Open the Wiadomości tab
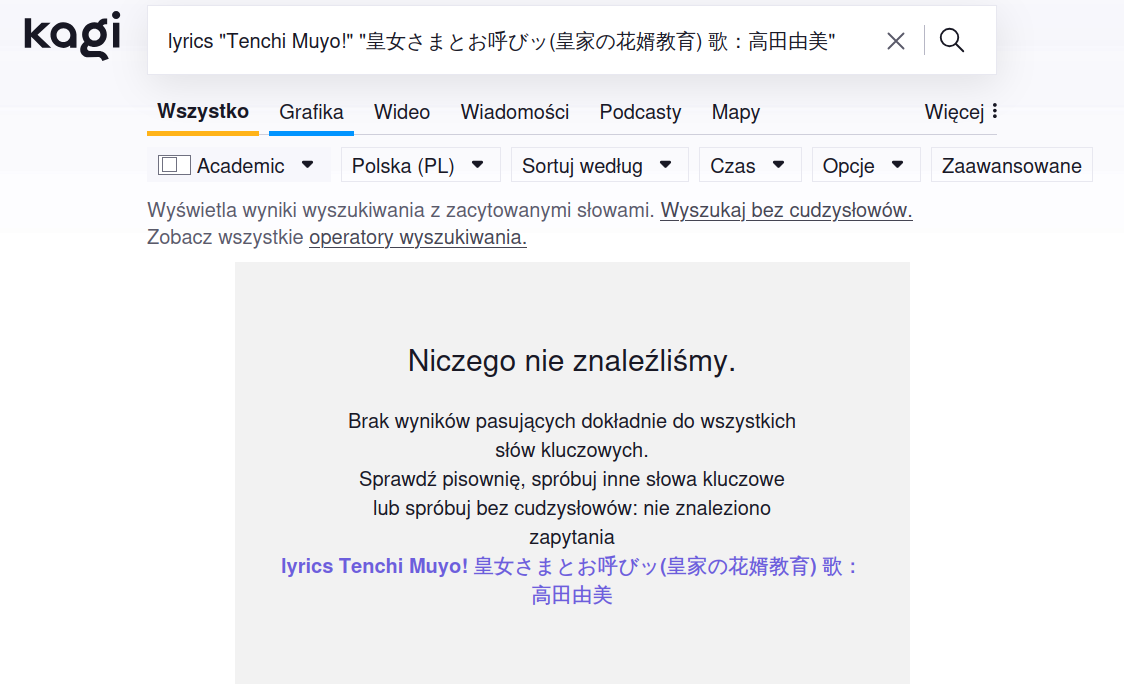 click(x=515, y=112)
